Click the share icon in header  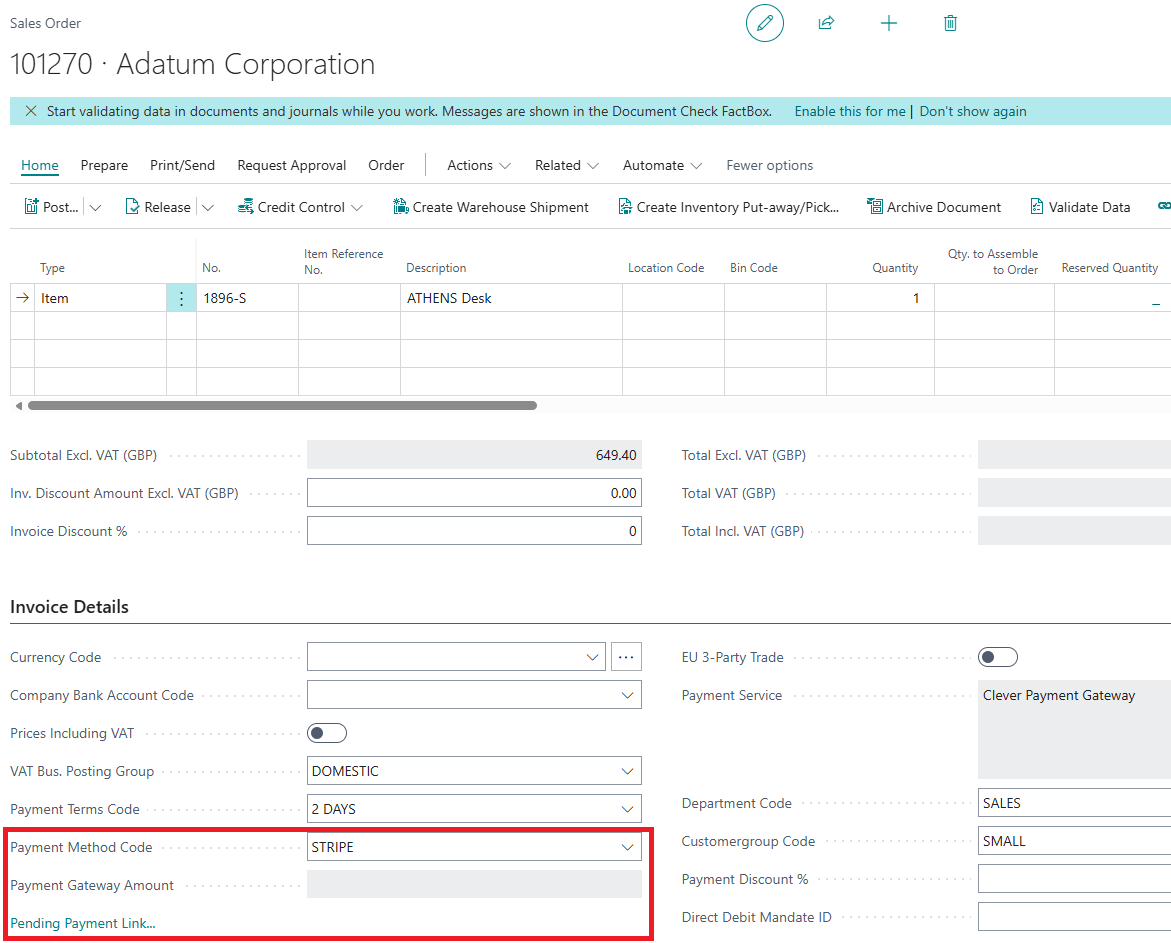[x=826, y=23]
